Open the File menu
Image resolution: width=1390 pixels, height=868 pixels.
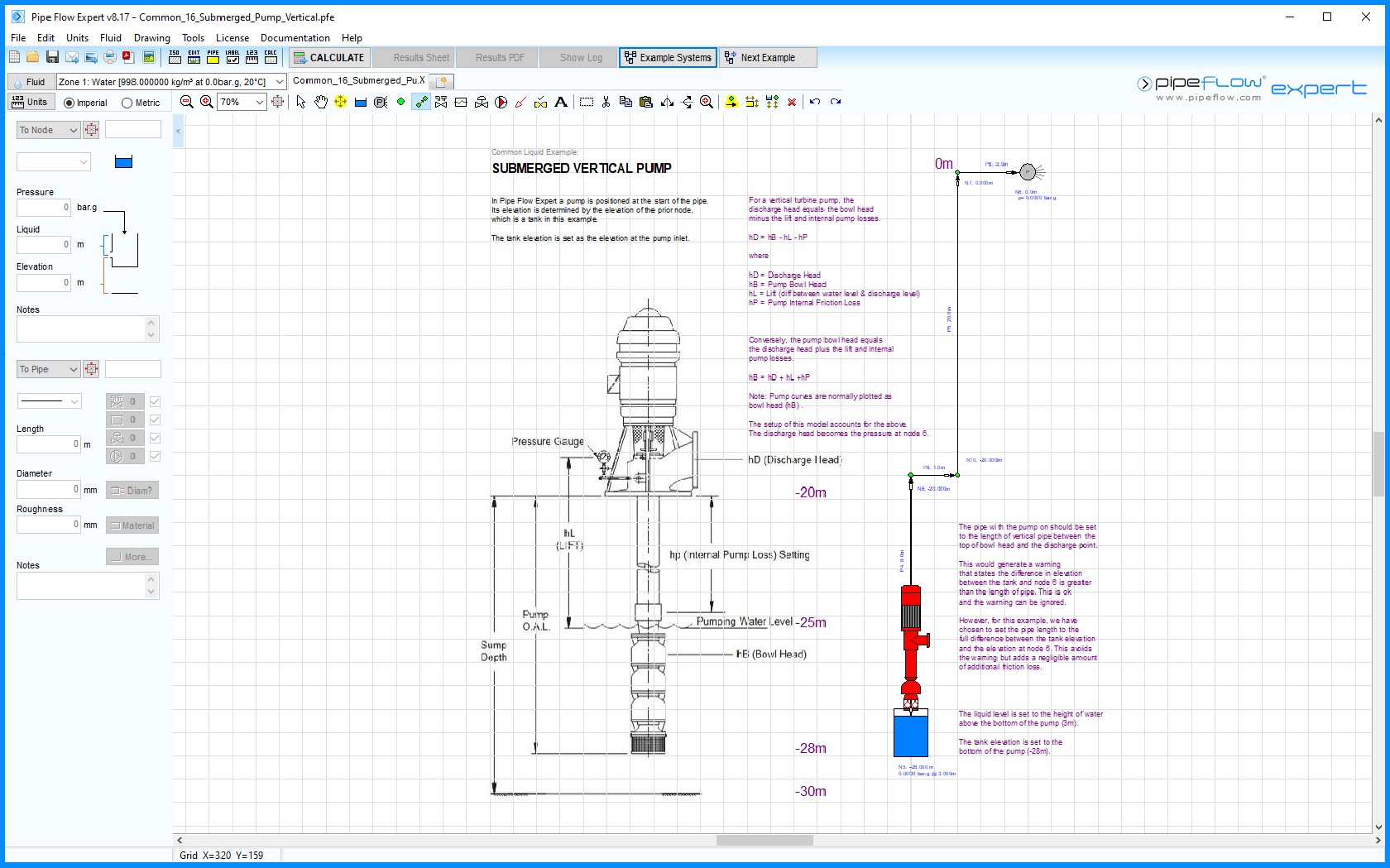point(18,37)
